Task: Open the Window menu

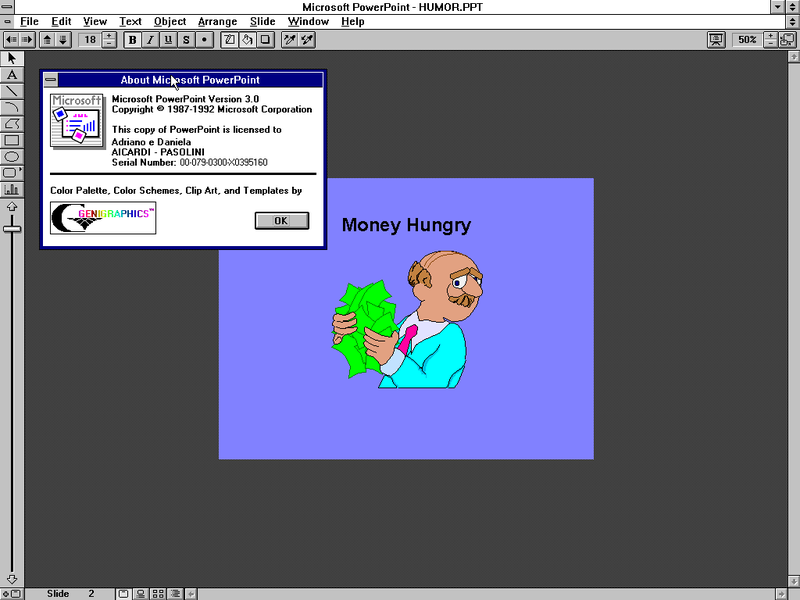Action: tap(308, 21)
